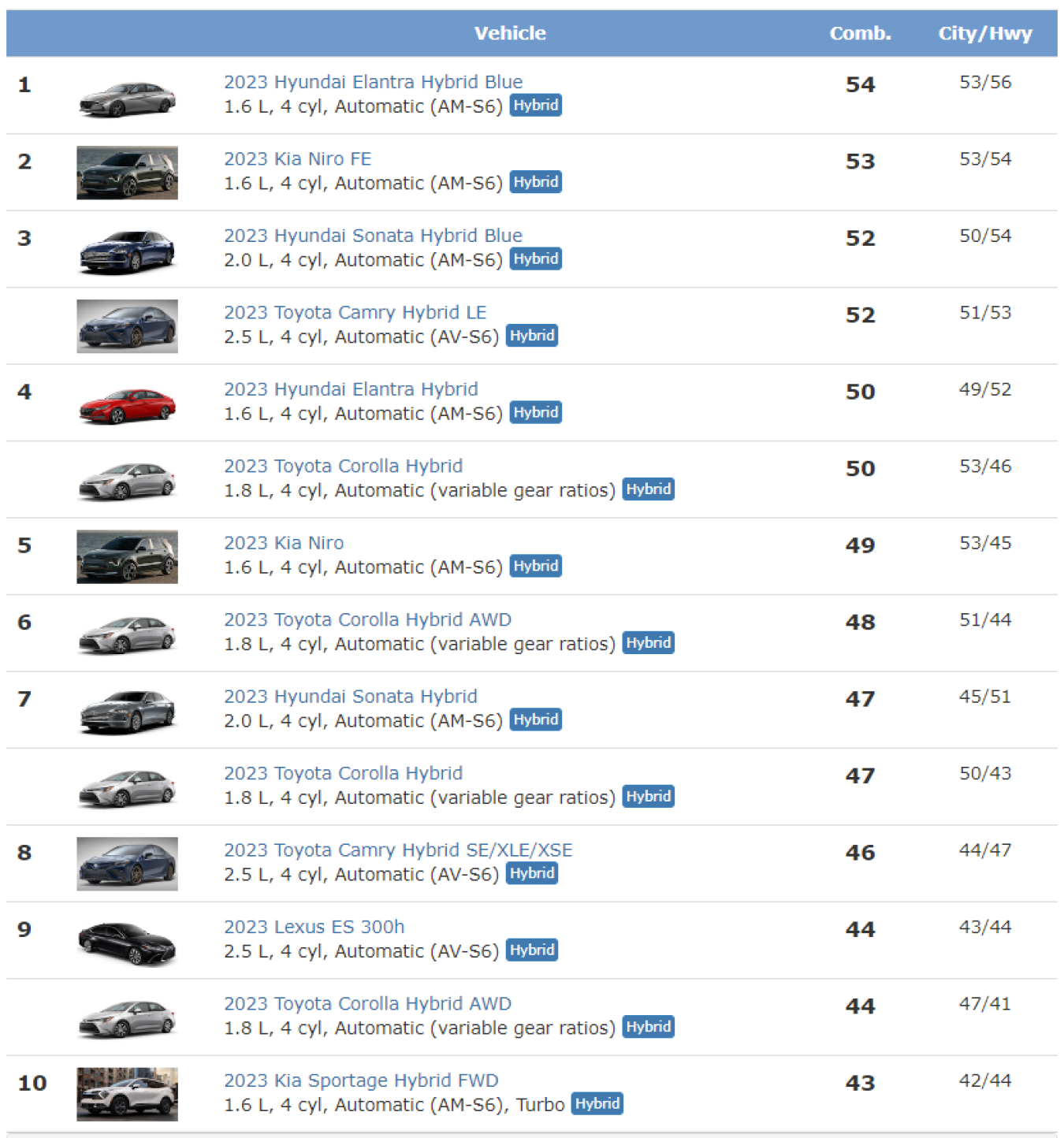Viewport: 1064px width, 1138px height.
Task: Open the 2023 Hyundai Sonata Hybrid Blue link
Action: pyautogui.click(x=373, y=236)
